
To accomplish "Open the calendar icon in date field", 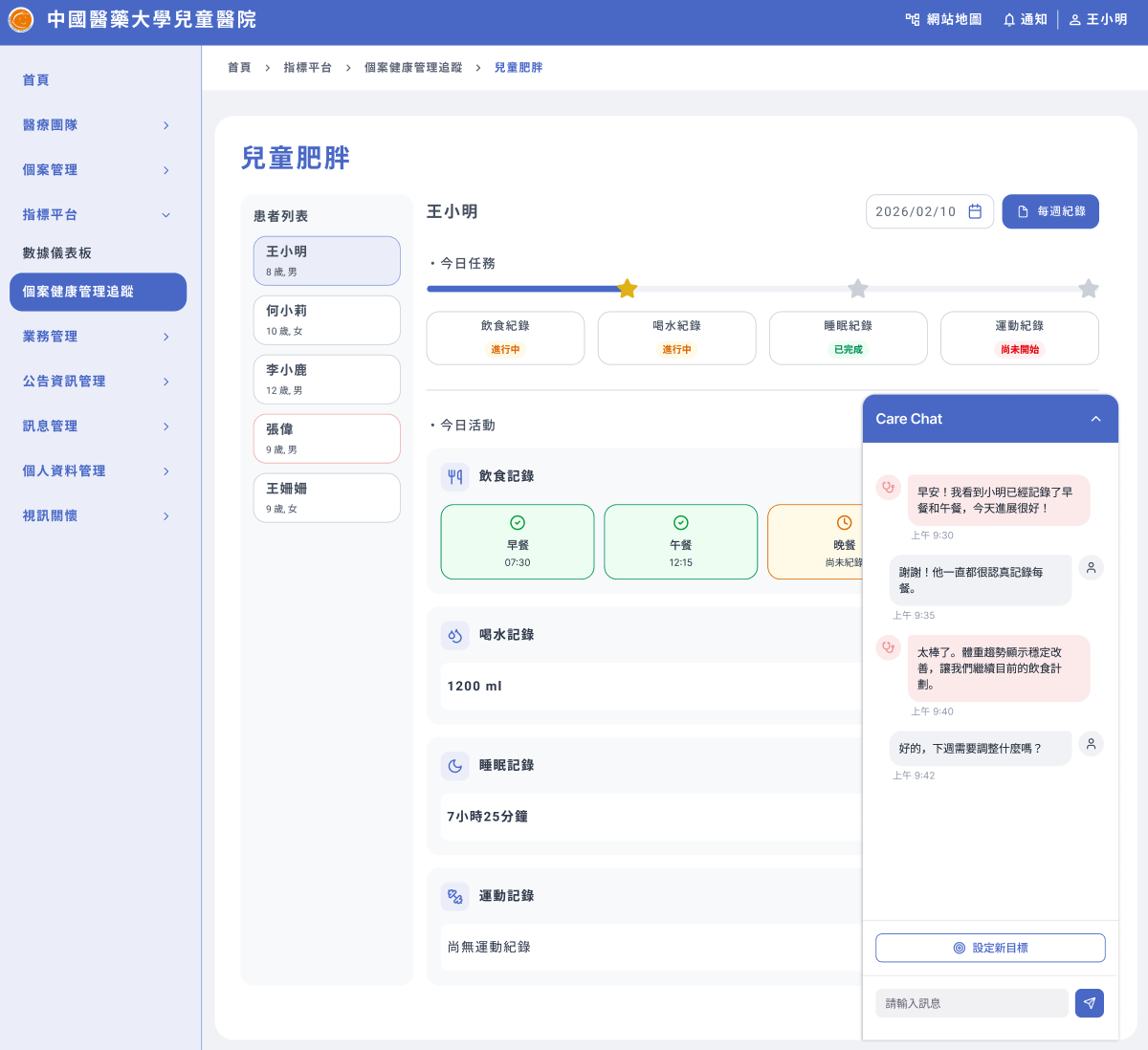I will [x=975, y=211].
